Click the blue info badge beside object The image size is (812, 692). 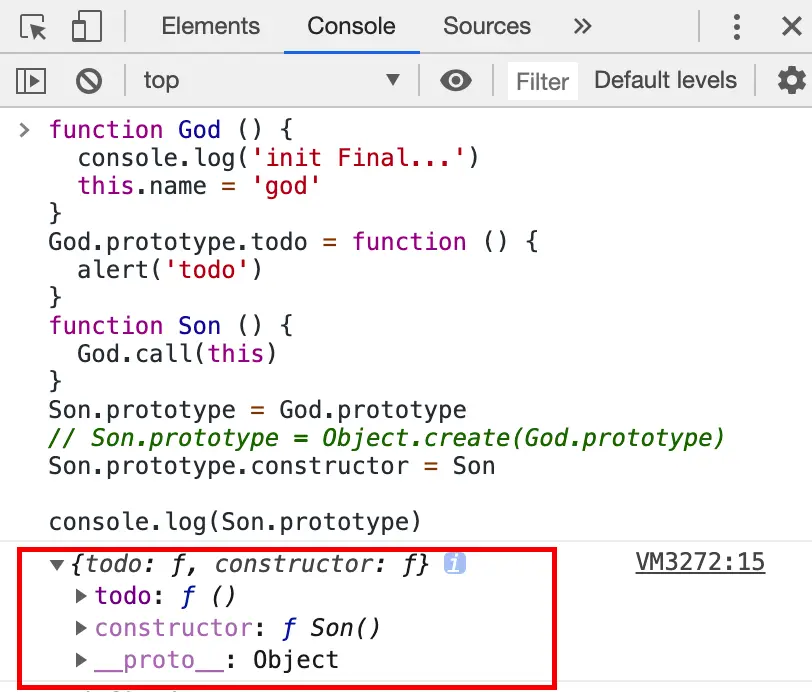click(x=455, y=564)
